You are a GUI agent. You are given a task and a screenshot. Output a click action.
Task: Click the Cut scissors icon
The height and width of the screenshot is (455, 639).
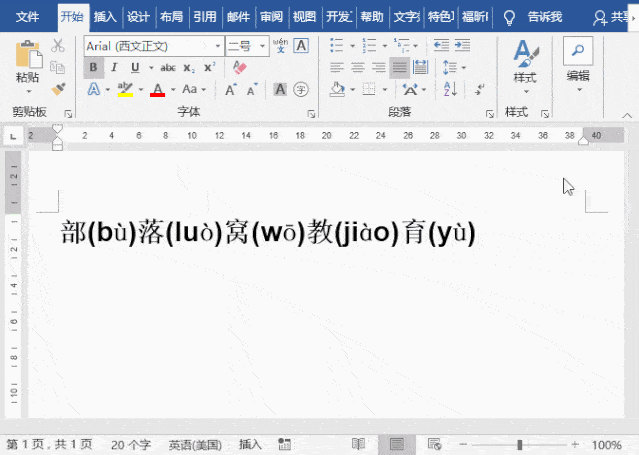(58, 46)
